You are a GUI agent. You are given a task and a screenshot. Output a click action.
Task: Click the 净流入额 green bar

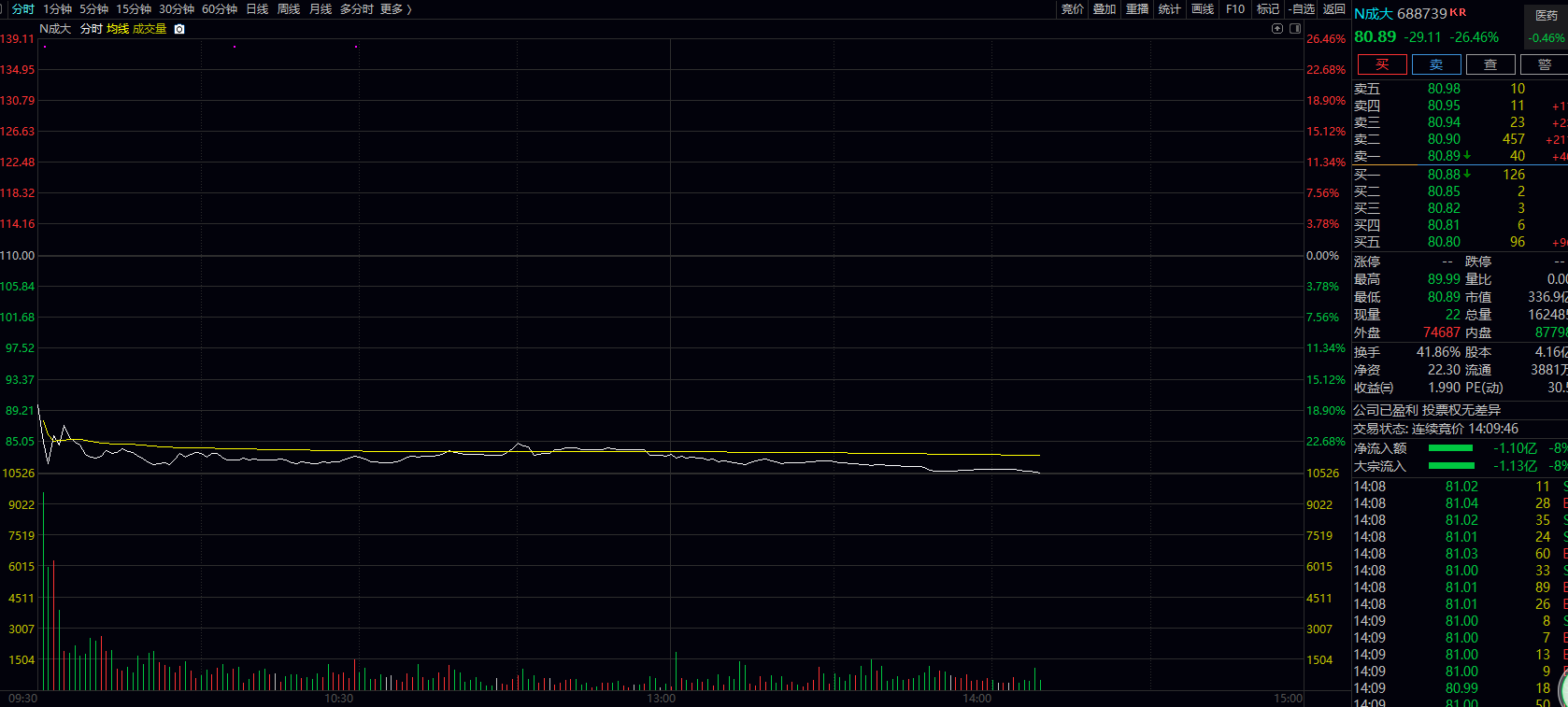[x=1451, y=448]
